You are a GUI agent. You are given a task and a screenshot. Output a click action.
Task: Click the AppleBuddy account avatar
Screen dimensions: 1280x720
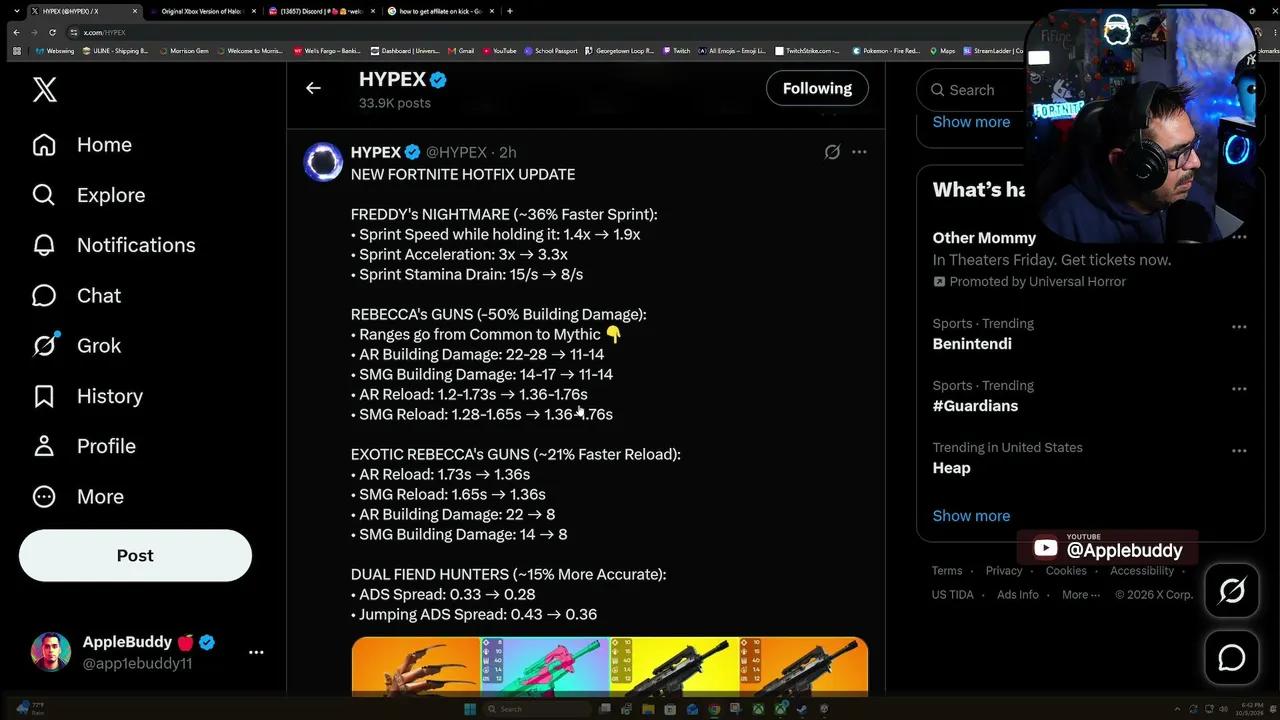(51, 652)
